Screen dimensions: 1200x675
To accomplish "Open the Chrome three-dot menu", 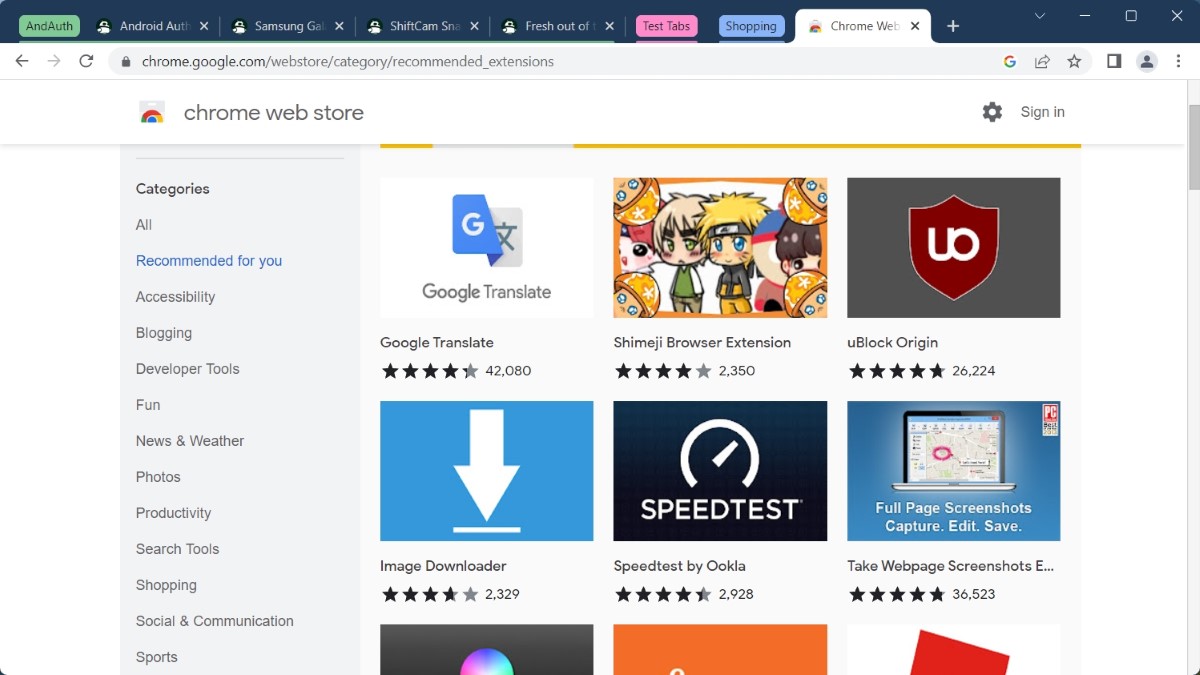I will click(x=1179, y=61).
